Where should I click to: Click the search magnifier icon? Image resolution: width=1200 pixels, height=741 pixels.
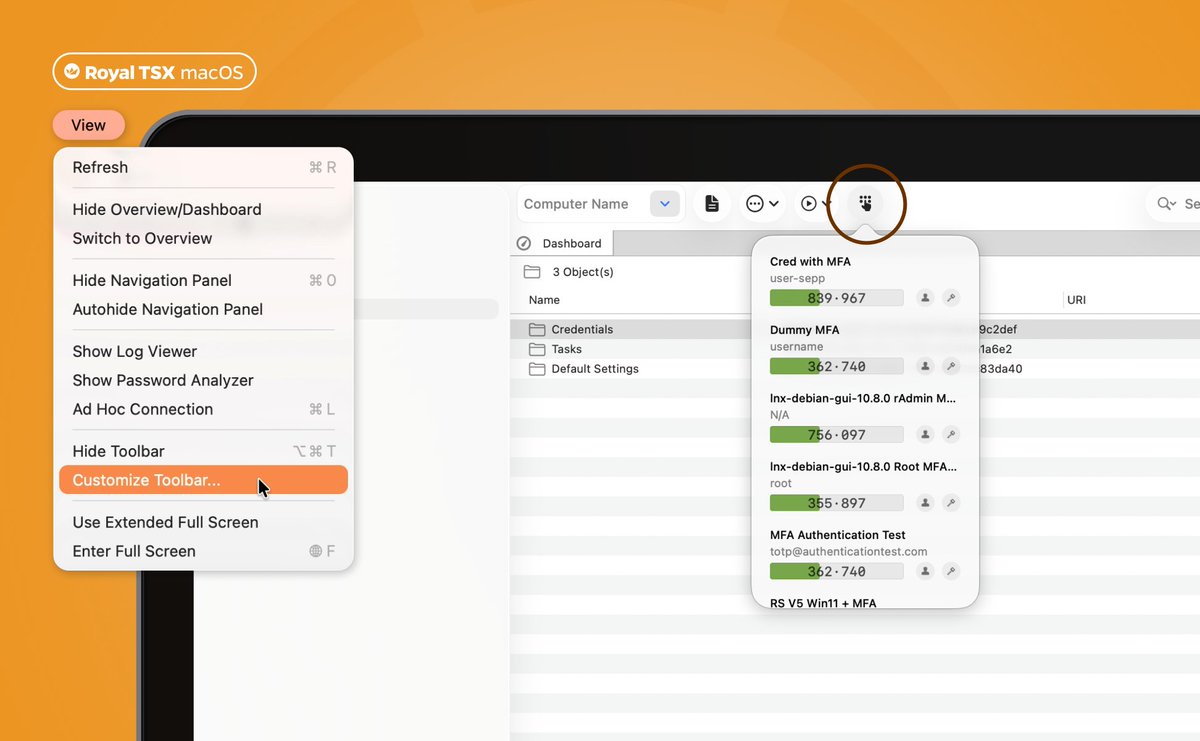(1165, 204)
